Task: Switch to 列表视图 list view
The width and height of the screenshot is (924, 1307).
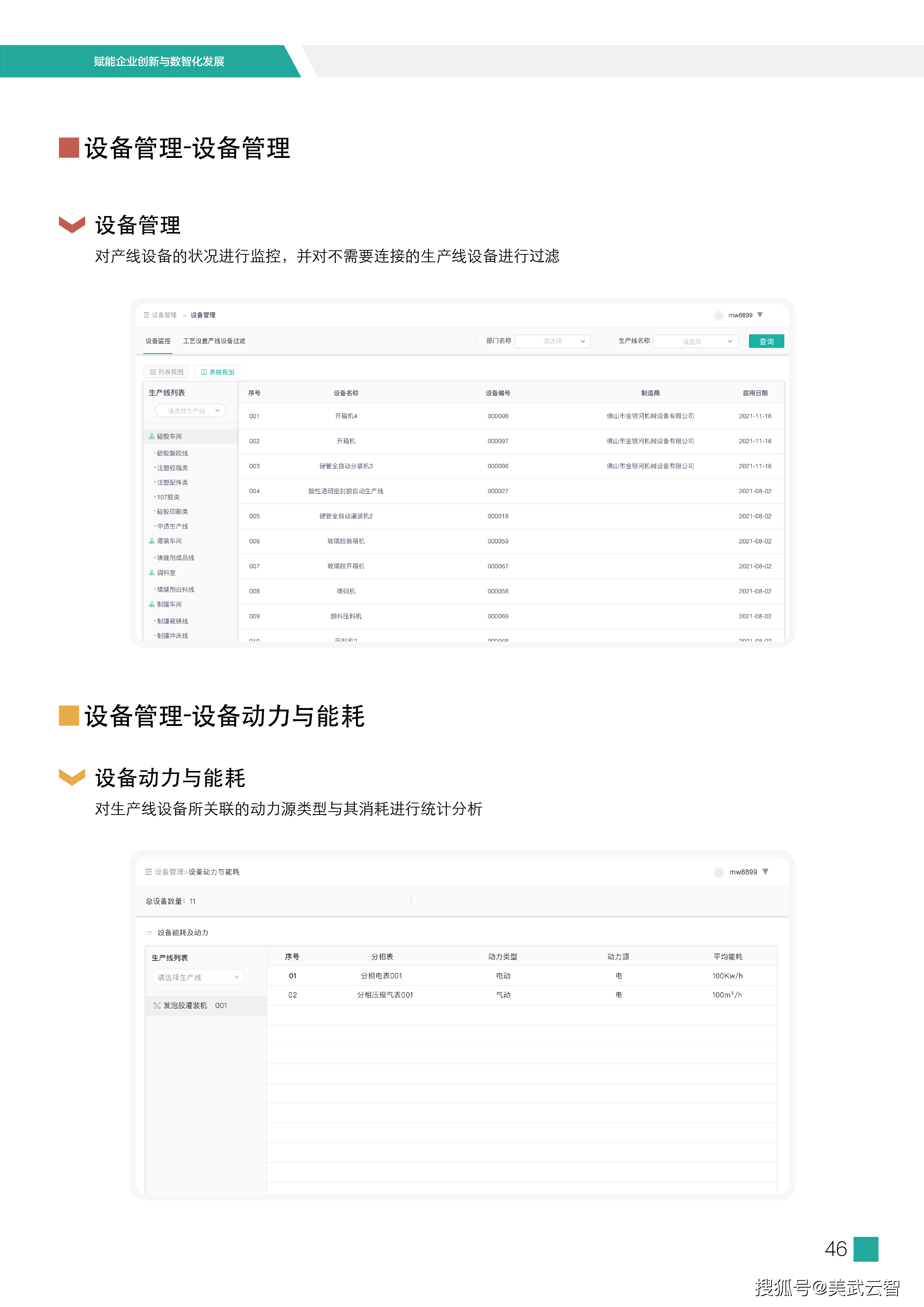Action: (x=166, y=372)
